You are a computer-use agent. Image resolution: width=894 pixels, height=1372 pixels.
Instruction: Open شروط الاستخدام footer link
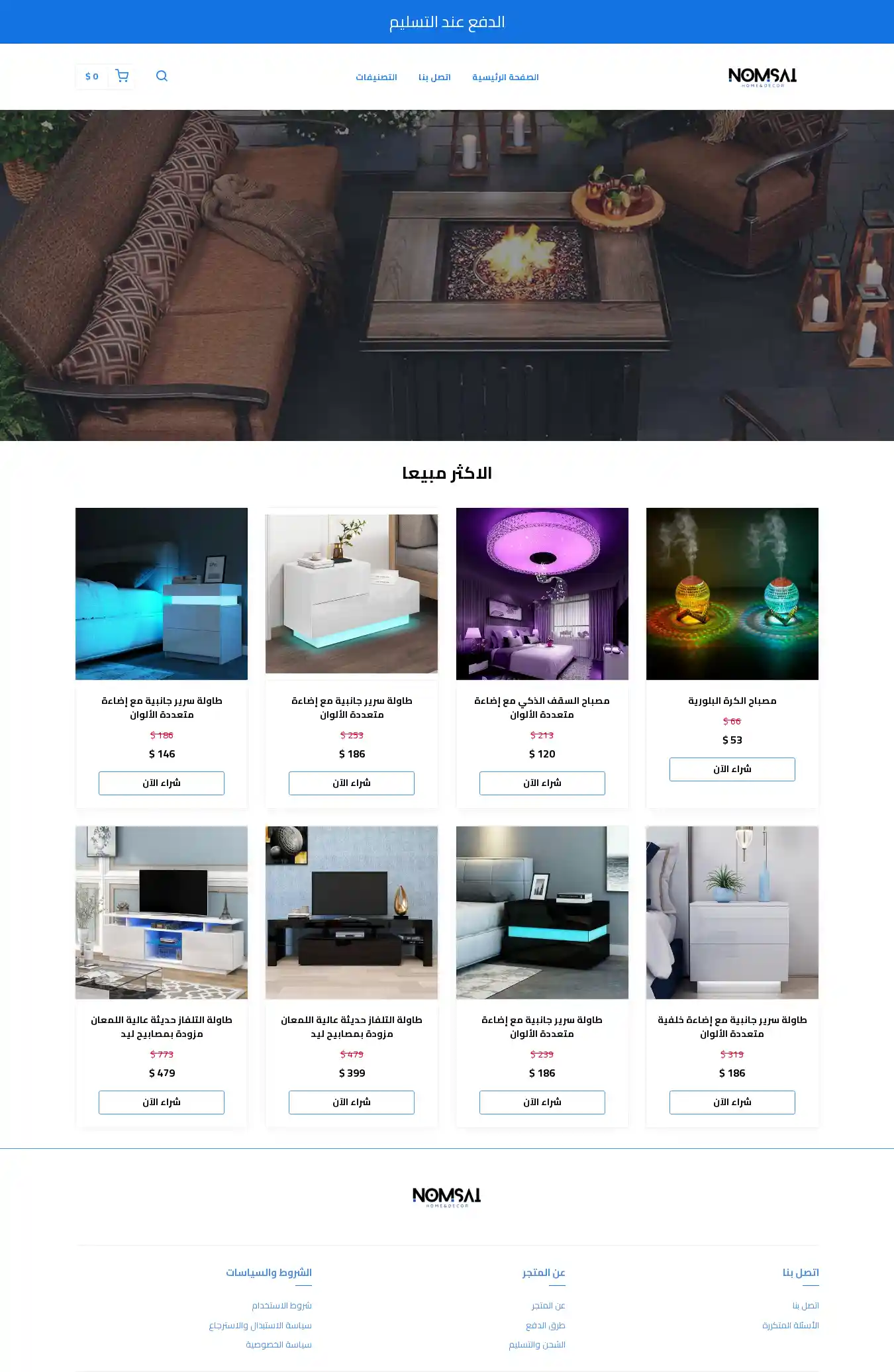[x=281, y=1306]
